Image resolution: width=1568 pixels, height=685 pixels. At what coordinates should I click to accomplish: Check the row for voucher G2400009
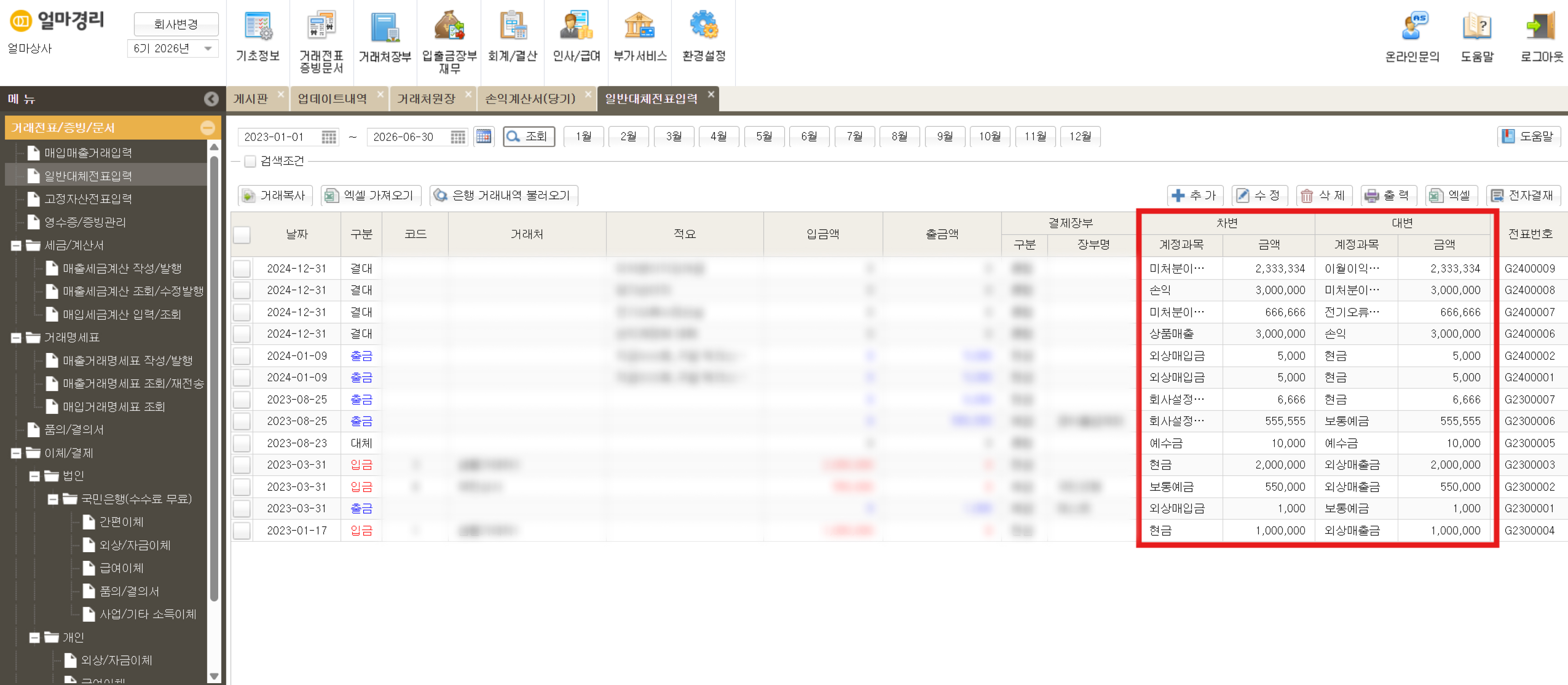(x=242, y=268)
